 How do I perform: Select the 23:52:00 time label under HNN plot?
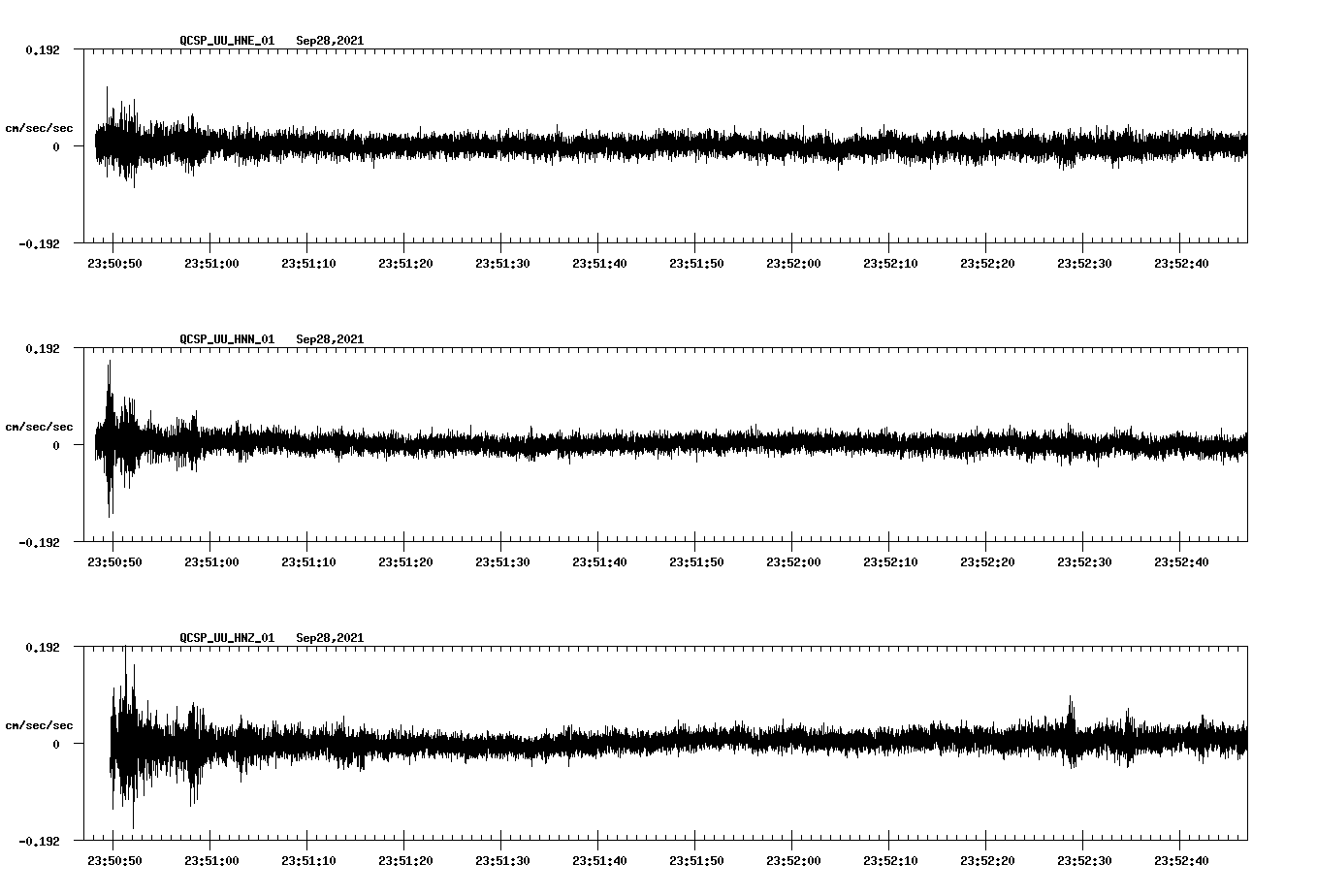click(x=793, y=562)
